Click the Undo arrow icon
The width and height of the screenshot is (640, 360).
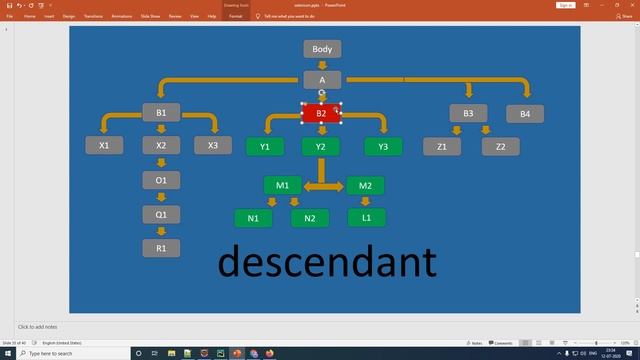(19, 5)
